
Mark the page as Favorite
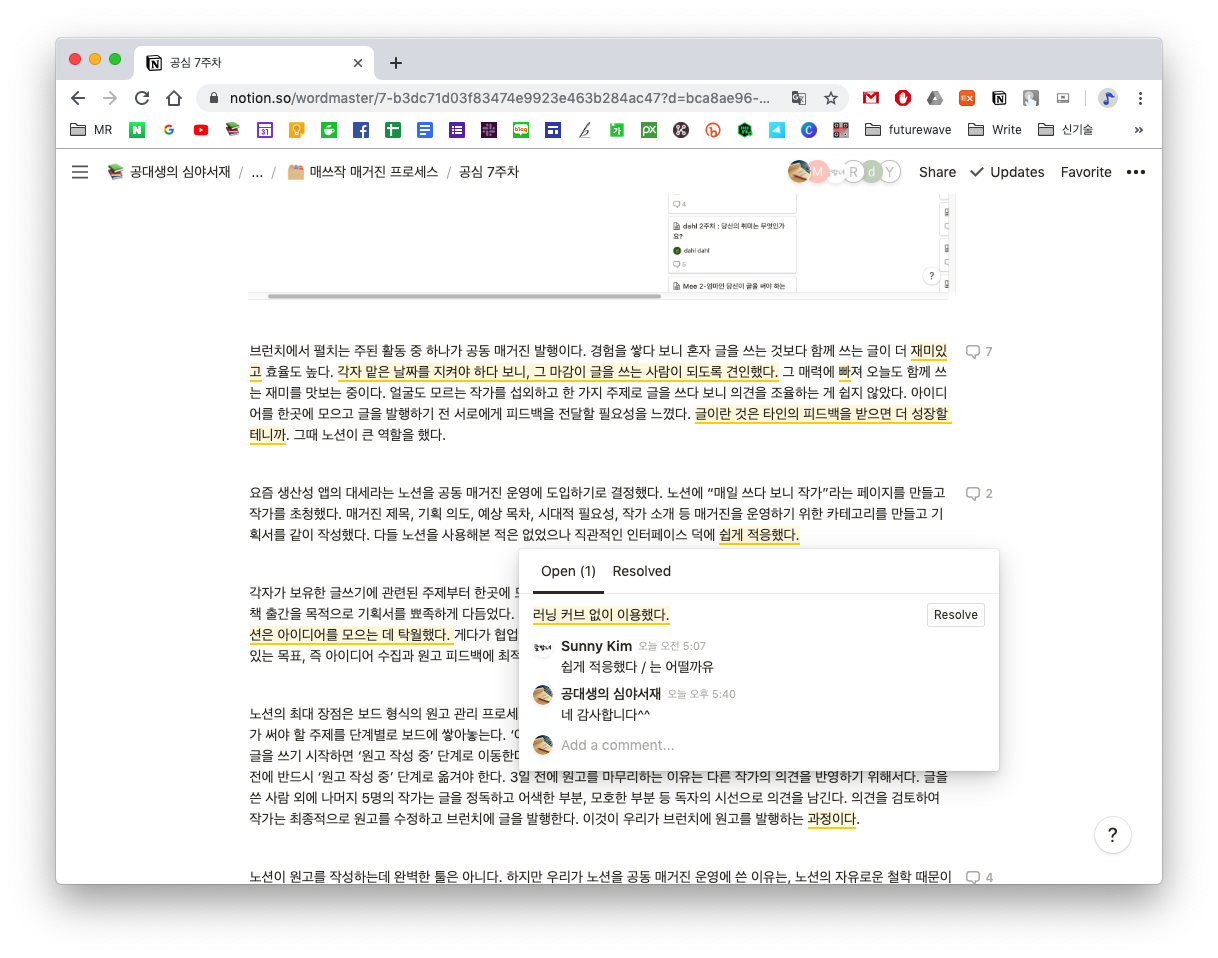tap(1086, 172)
